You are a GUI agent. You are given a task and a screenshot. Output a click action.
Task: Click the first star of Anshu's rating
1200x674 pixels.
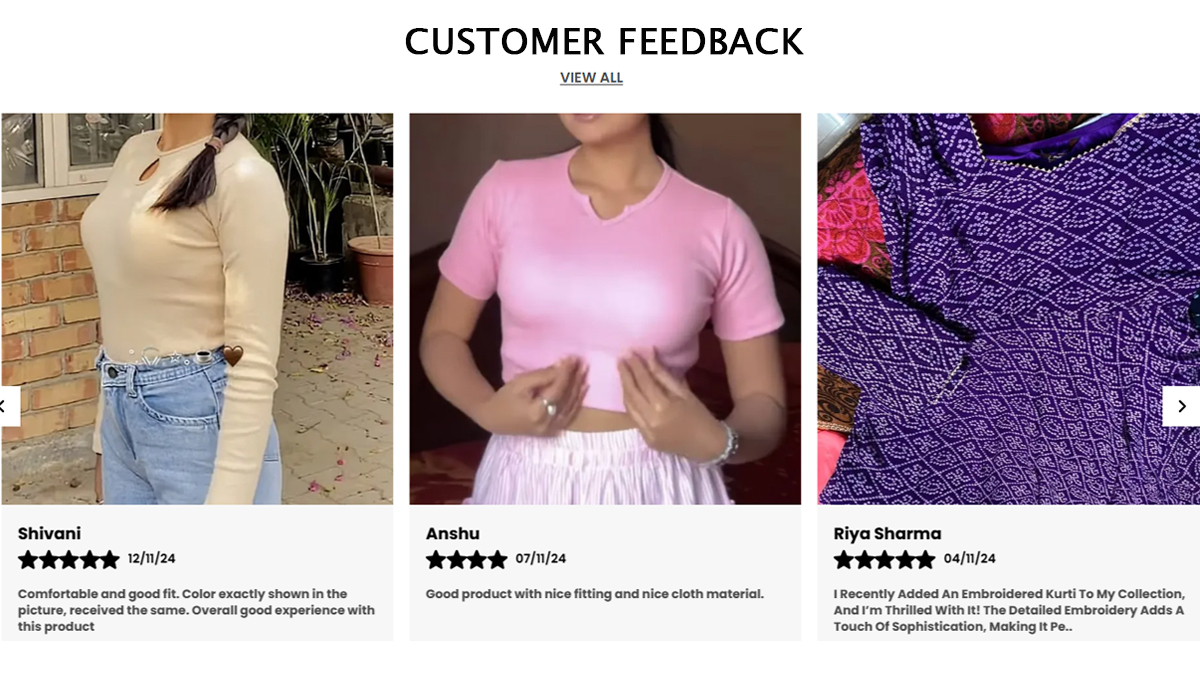[x=436, y=560]
